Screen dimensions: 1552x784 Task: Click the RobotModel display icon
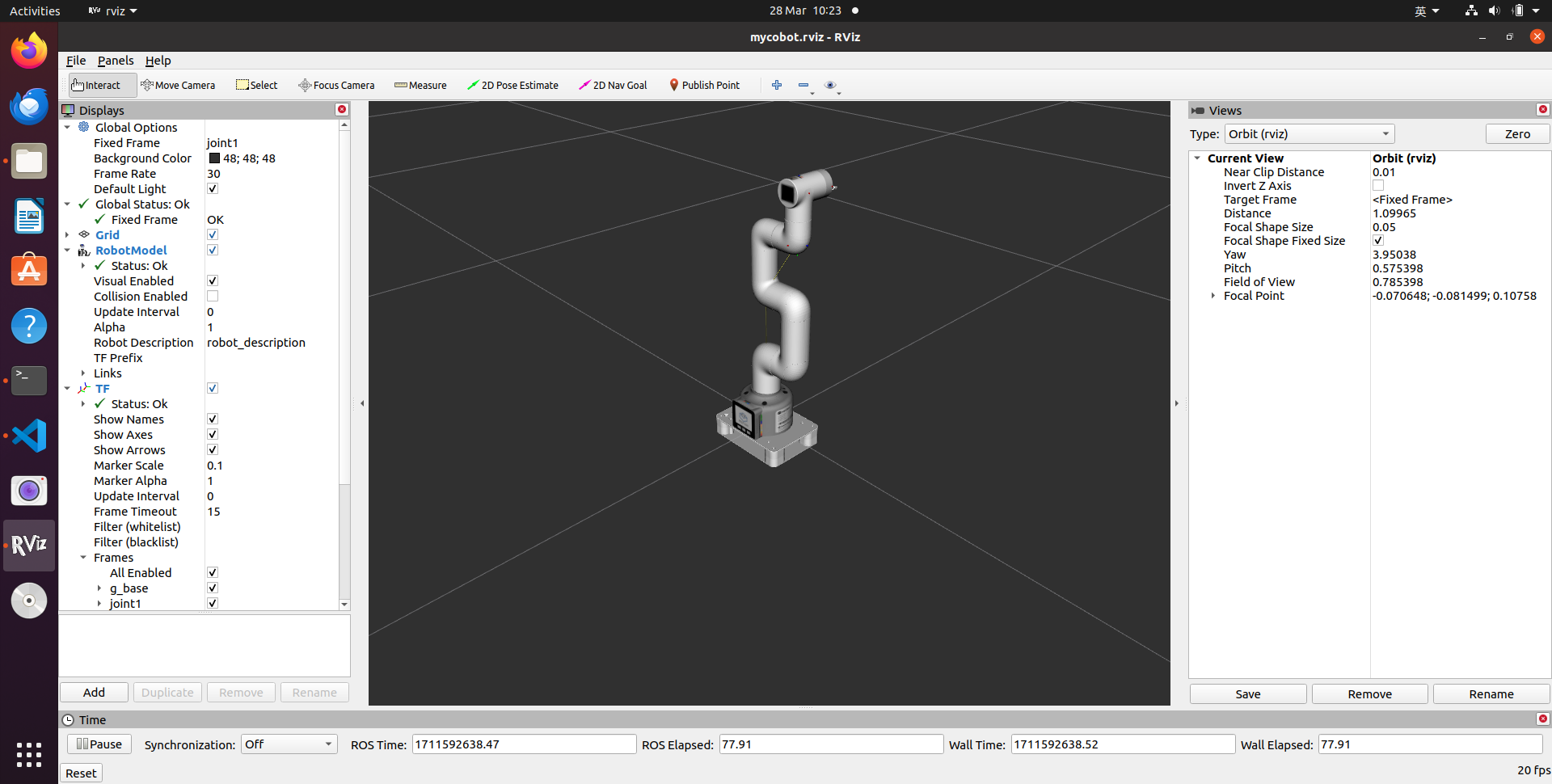point(84,251)
